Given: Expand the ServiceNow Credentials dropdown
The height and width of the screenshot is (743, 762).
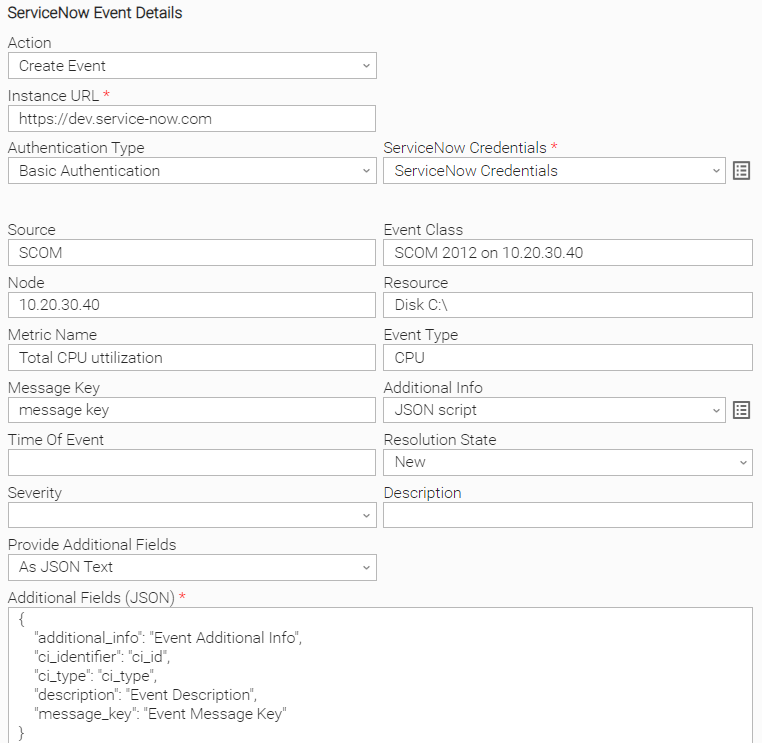Looking at the screenshot, I should [554, 171].
